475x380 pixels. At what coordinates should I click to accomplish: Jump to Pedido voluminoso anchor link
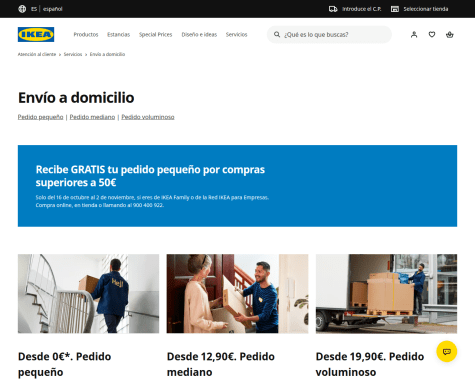tap(148, 117)
